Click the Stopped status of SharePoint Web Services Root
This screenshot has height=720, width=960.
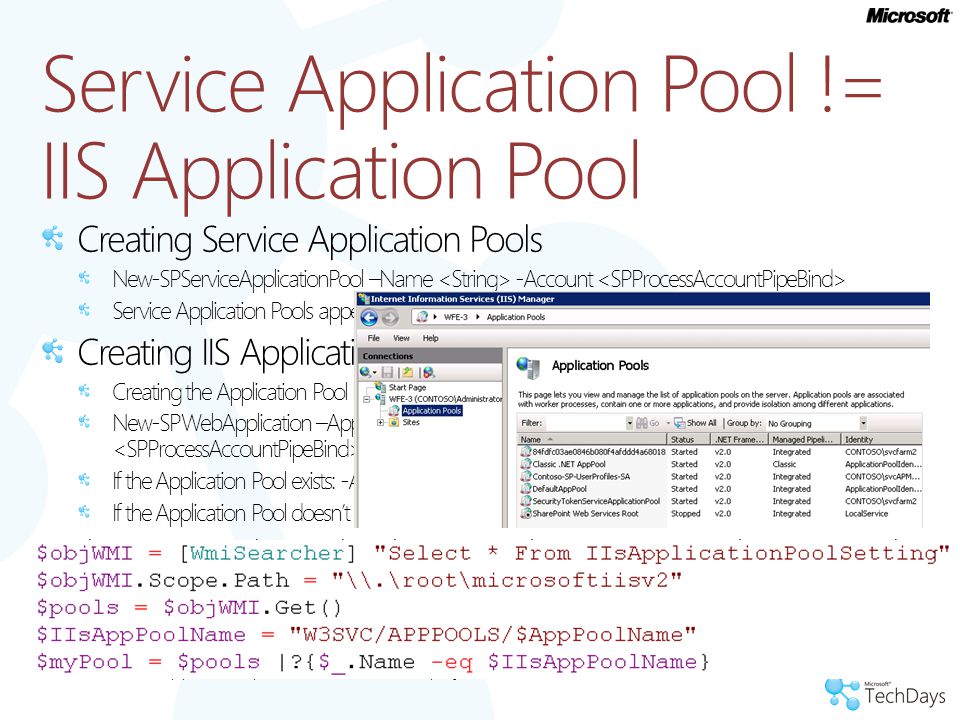[686, 514]
